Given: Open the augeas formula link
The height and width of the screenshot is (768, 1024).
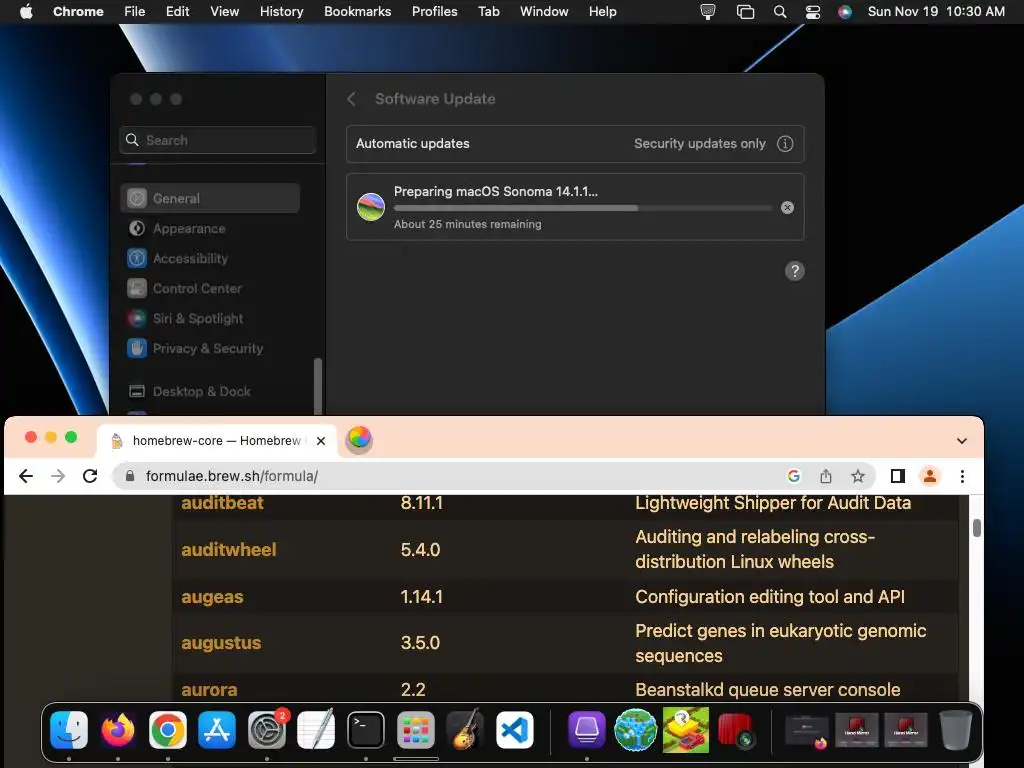Looking at the screenshot, I should tap(212, 597).
